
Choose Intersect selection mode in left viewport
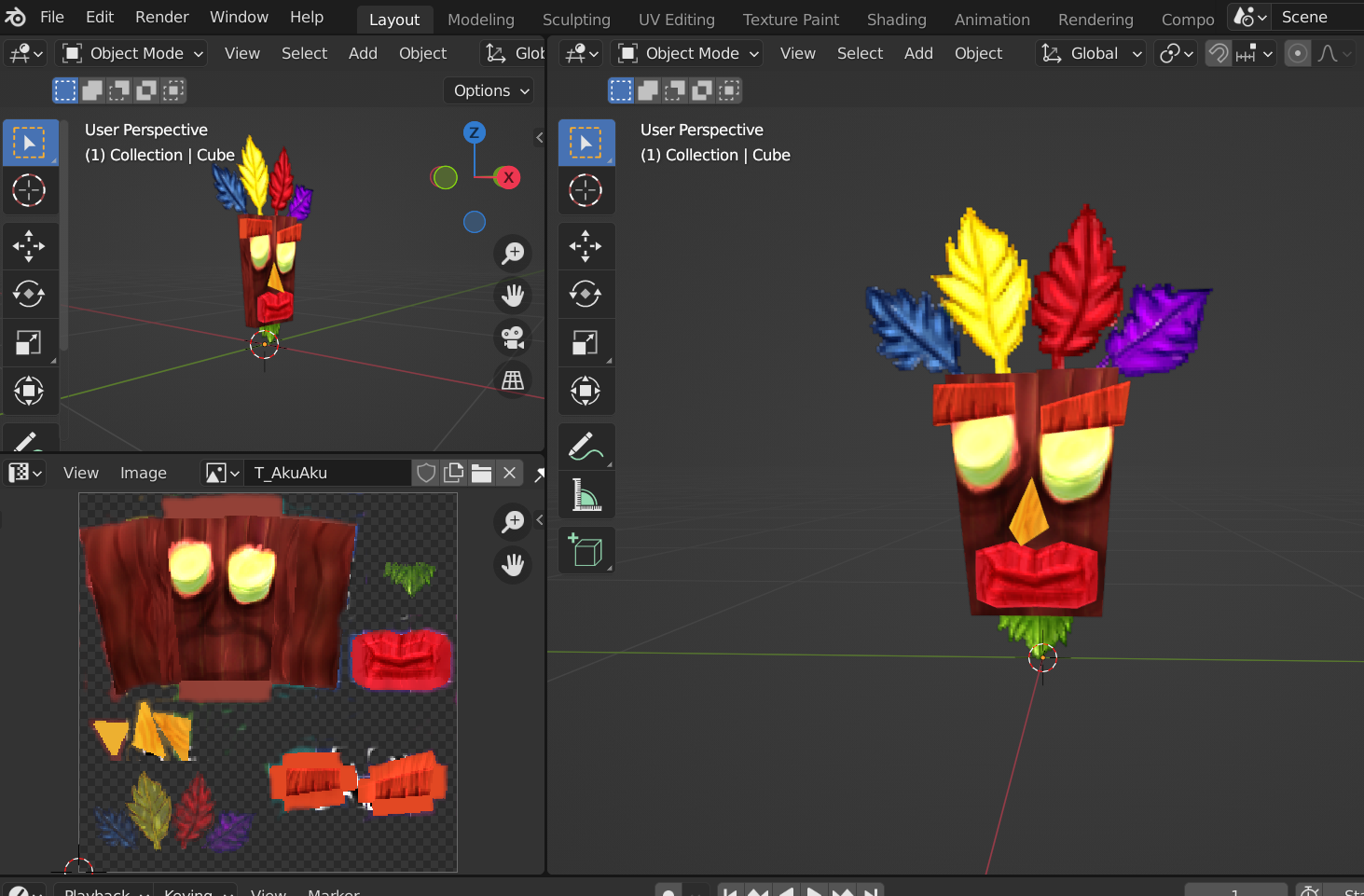[173, 90]
